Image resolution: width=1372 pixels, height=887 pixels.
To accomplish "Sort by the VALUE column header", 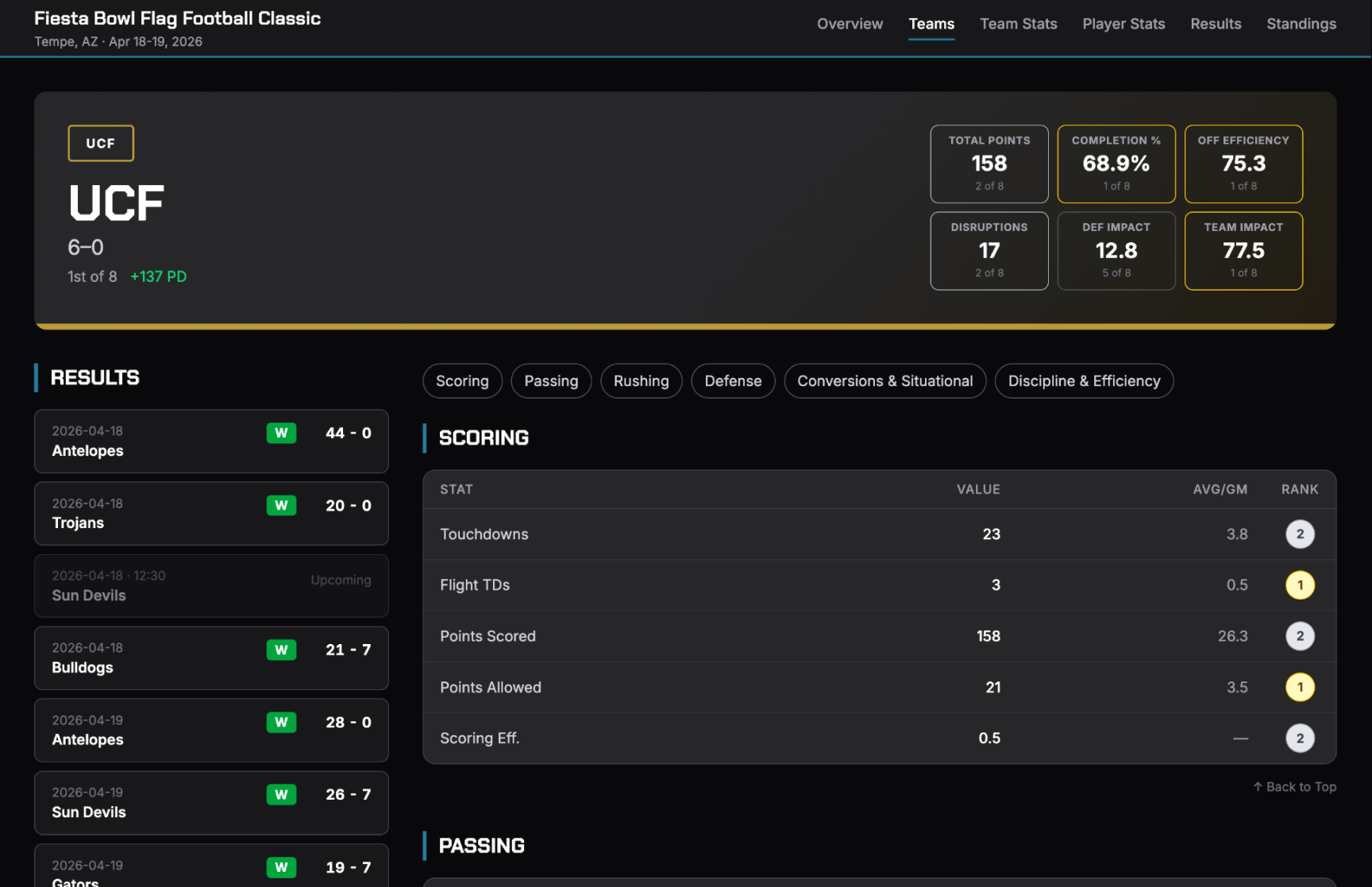I will [x=978, y=490].
